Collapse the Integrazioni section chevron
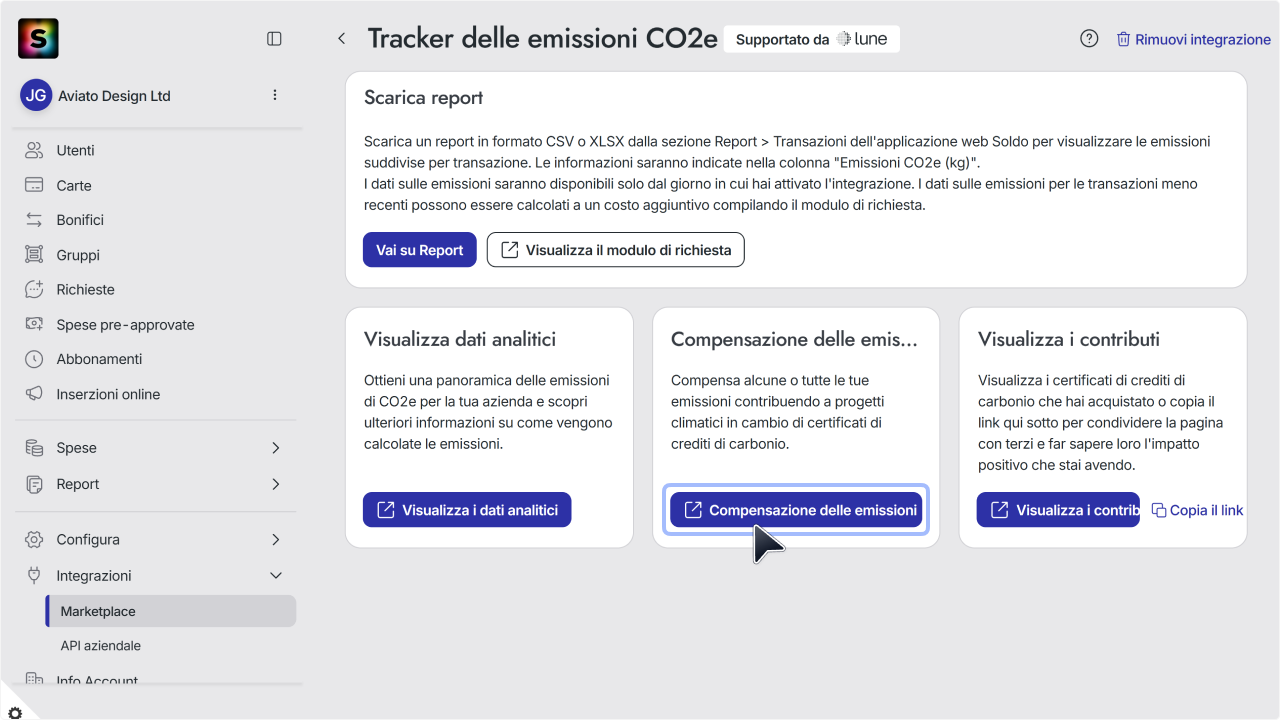Viewport: 1280px width, 720px height. (x=276, y=575)
